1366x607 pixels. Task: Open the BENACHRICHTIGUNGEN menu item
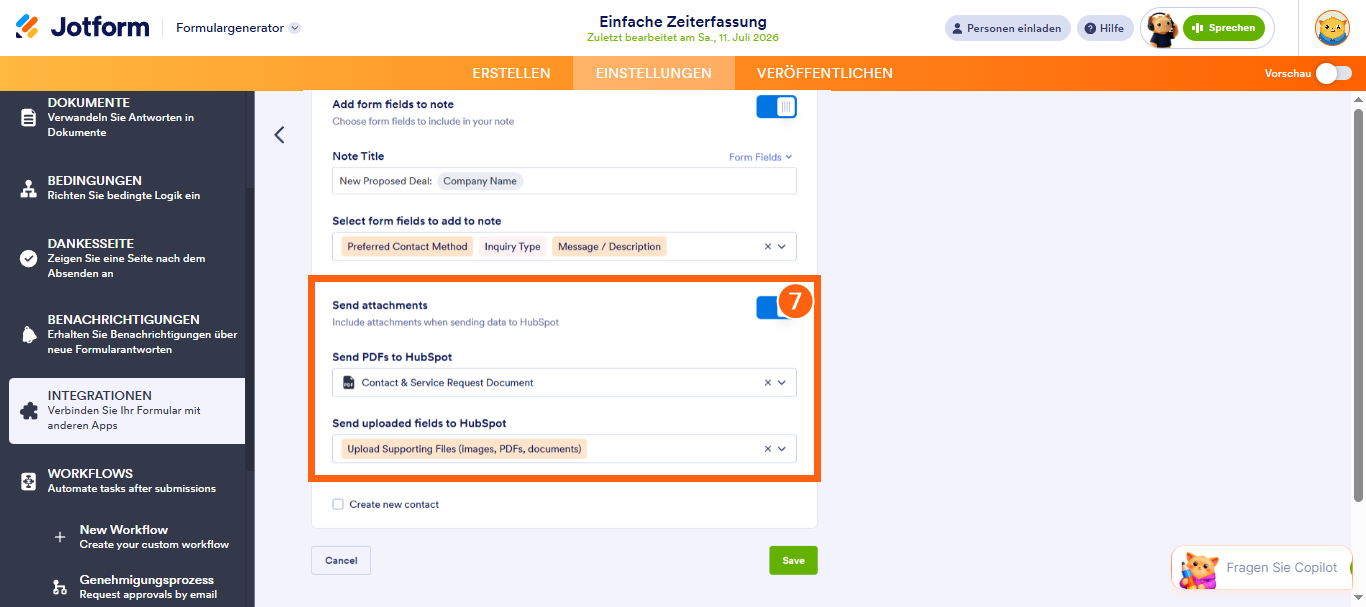tap(127, 335)
